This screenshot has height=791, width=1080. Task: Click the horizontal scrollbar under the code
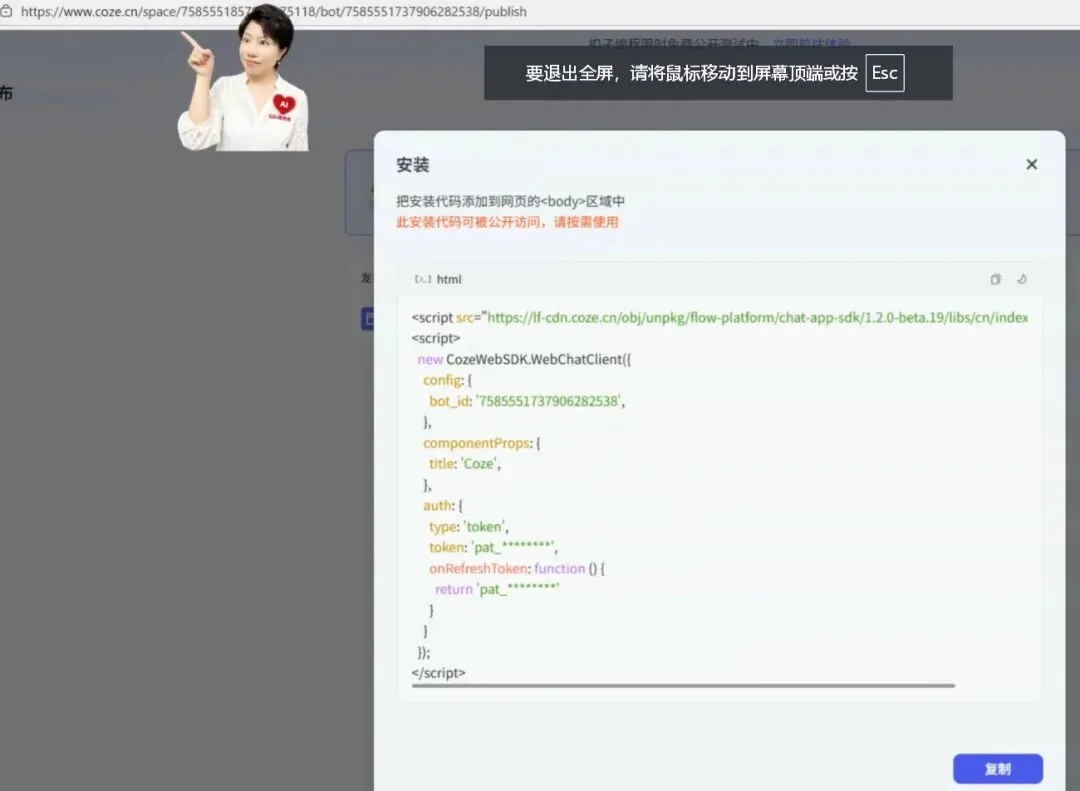click(x=683, y=686)
